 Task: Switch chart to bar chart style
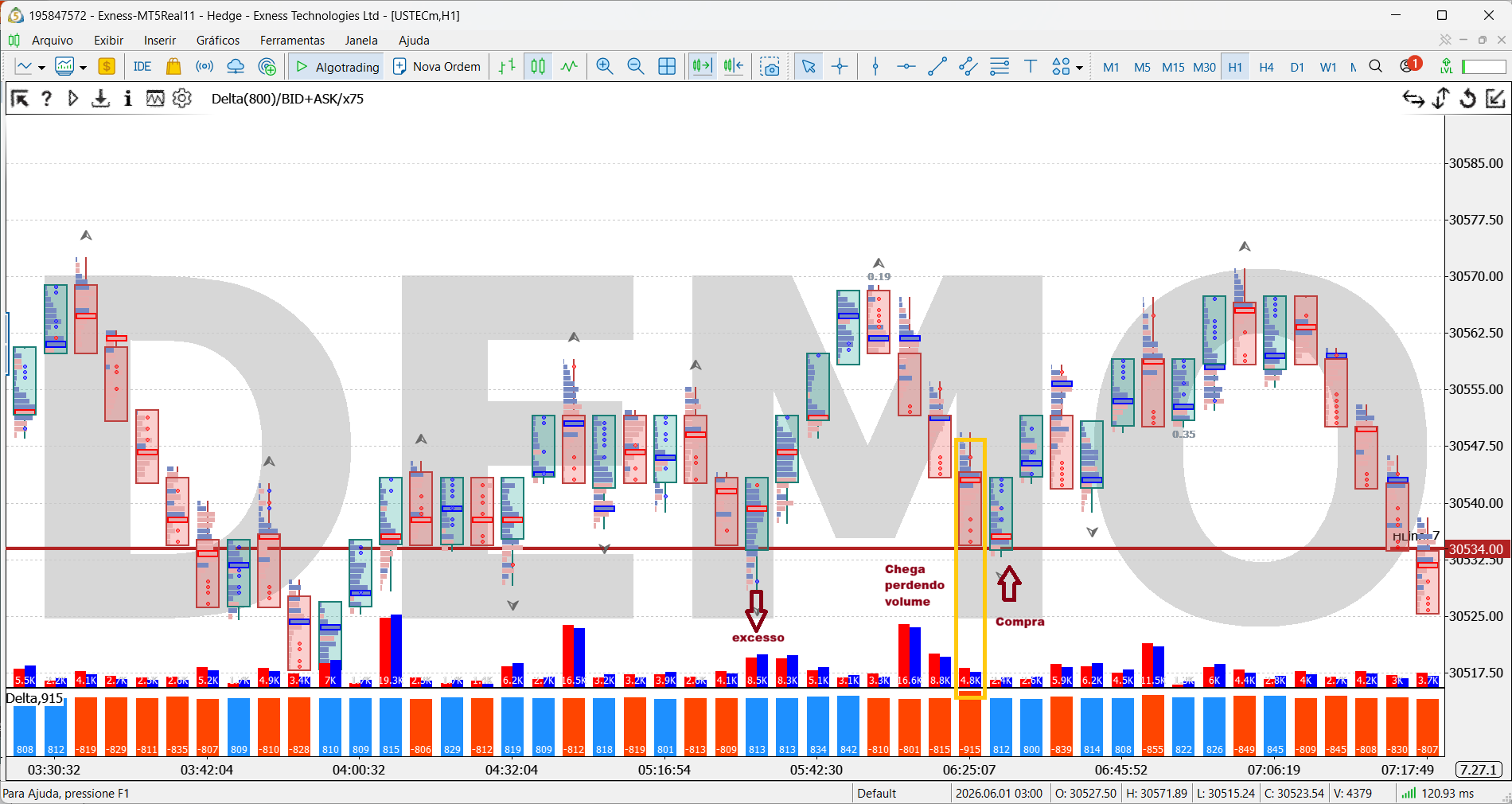click(x=508, y=67)
